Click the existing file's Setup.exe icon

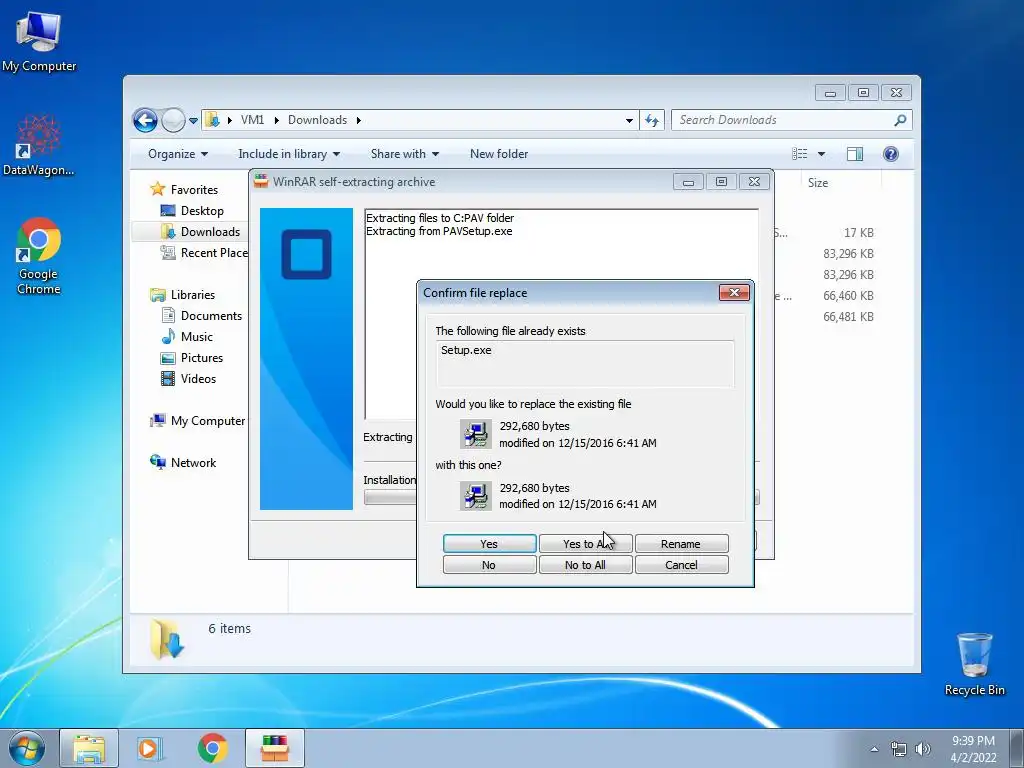[475, 434]
